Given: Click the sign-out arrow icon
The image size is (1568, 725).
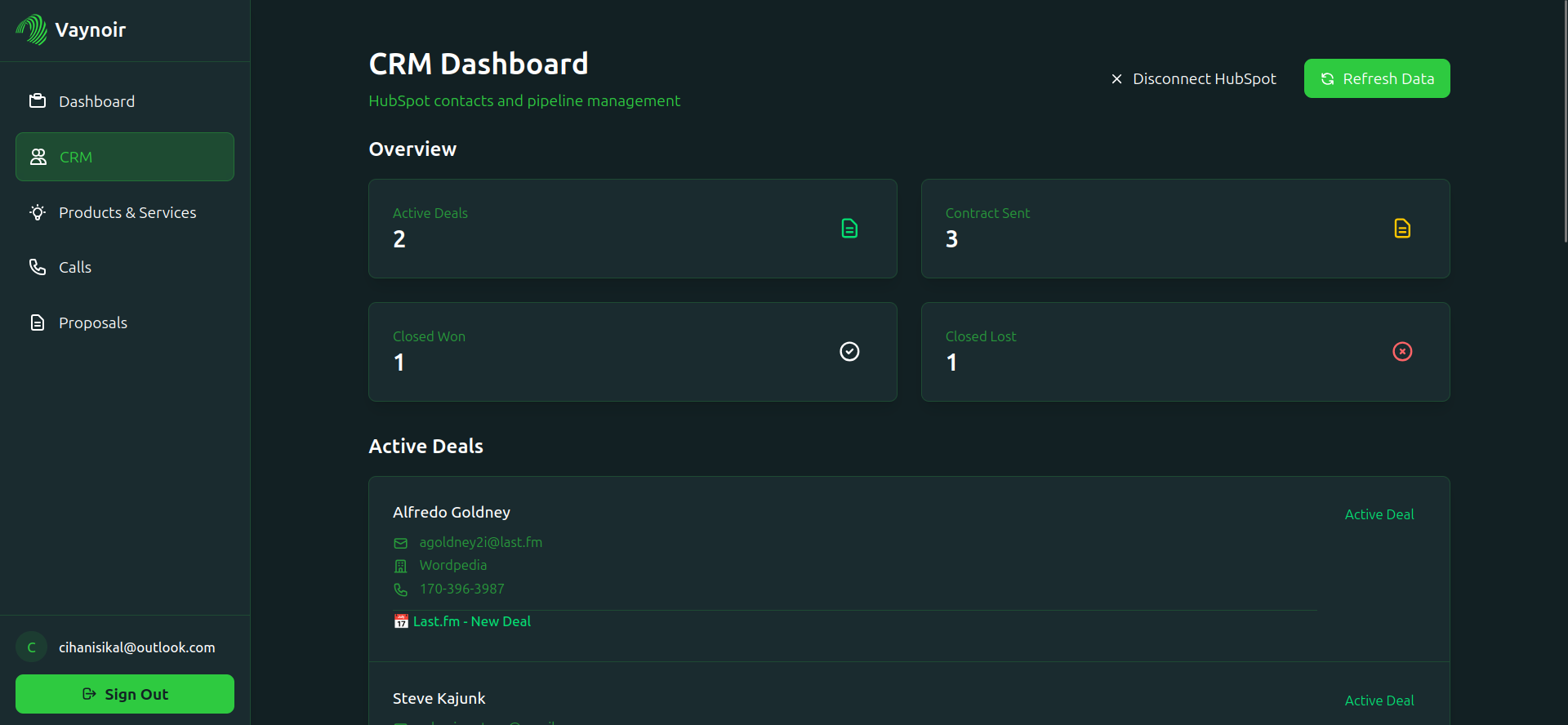Looking at the screenshot, I should tap(90, 694).
